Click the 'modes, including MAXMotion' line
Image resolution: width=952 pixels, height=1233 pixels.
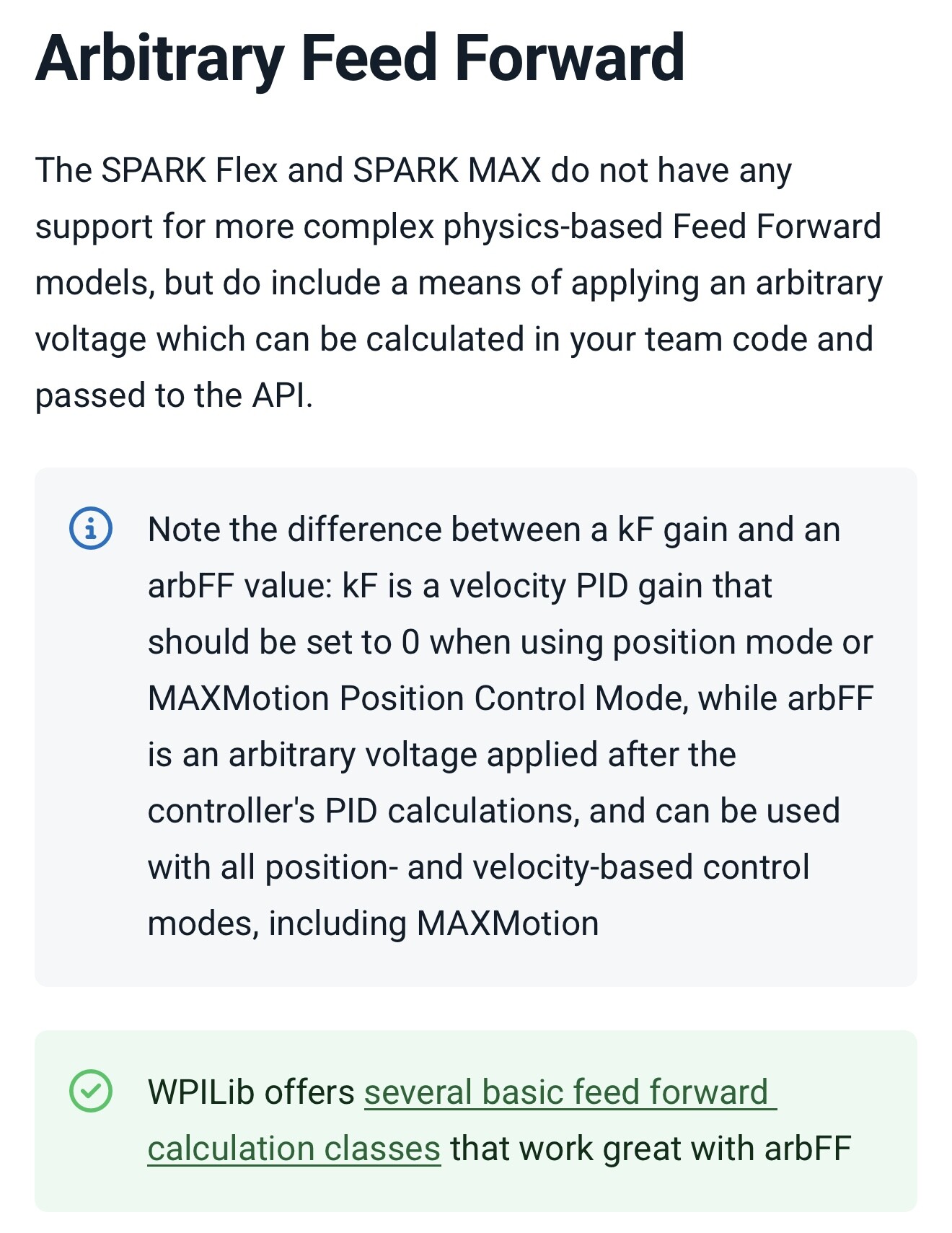point(374,923)
